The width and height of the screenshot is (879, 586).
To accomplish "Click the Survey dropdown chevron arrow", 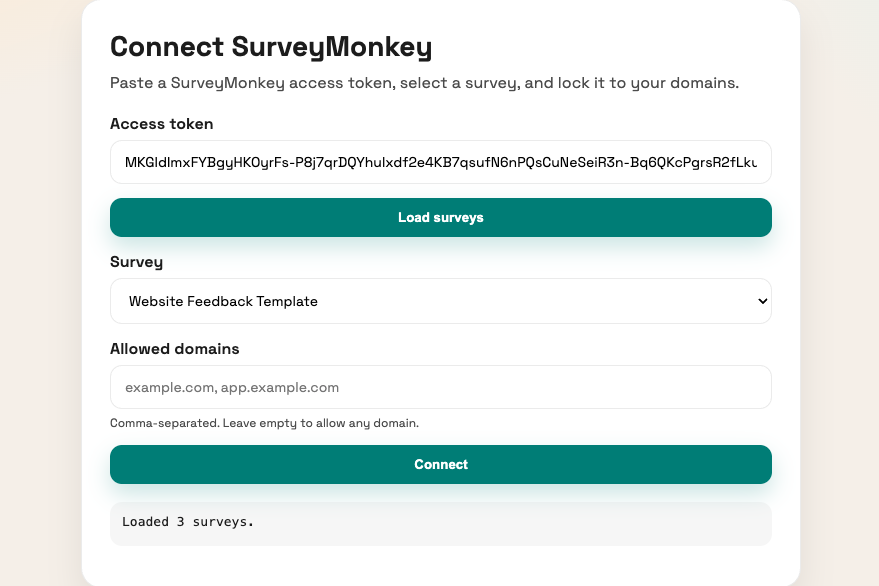I will [762, 301].
